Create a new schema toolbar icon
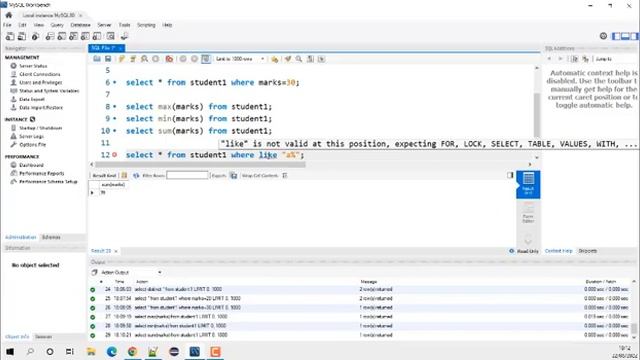 pos(50,36)
